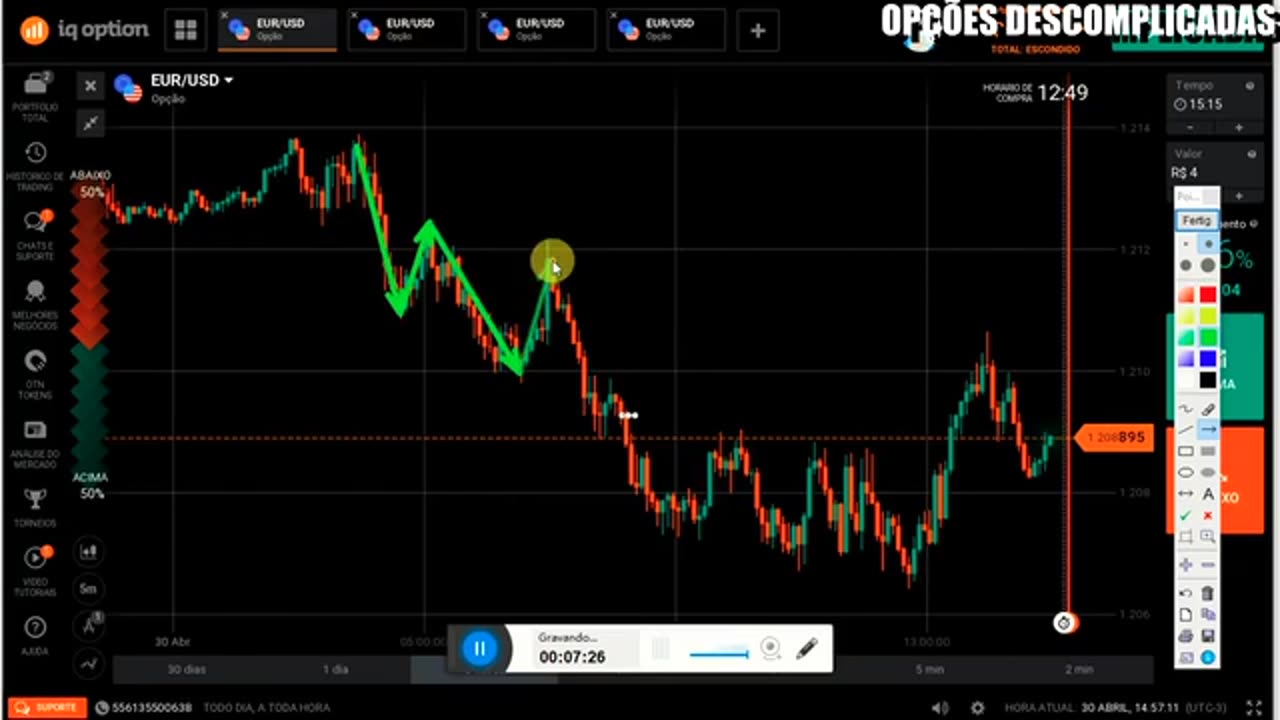Image resolution: width=1280 pixels, height=720 pixels.
Task: Select the highlighter marker tool
Action: [x=1208, y=409]
